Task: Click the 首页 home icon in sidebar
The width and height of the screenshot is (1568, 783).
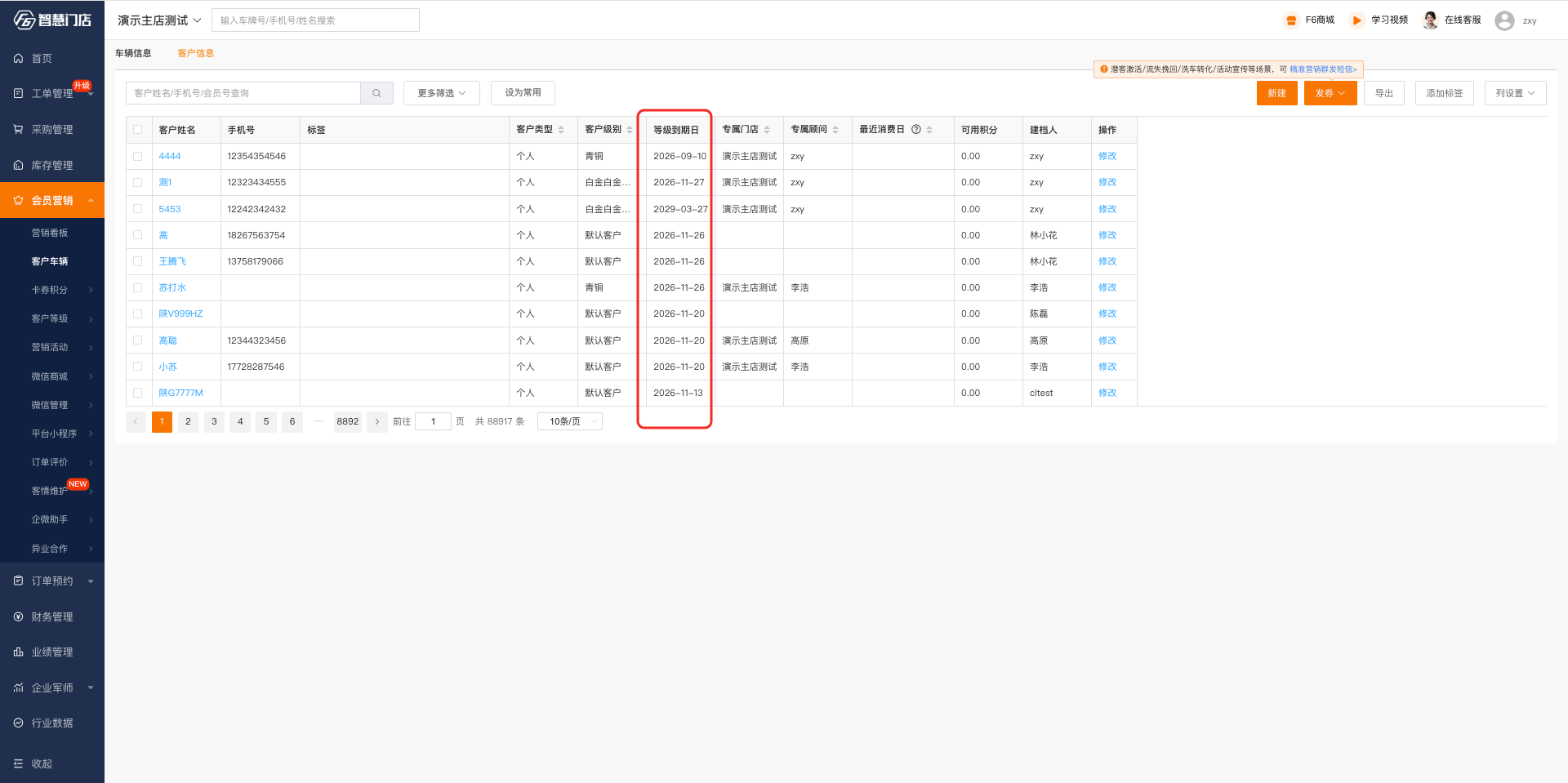Action: (x=18, y=59)
